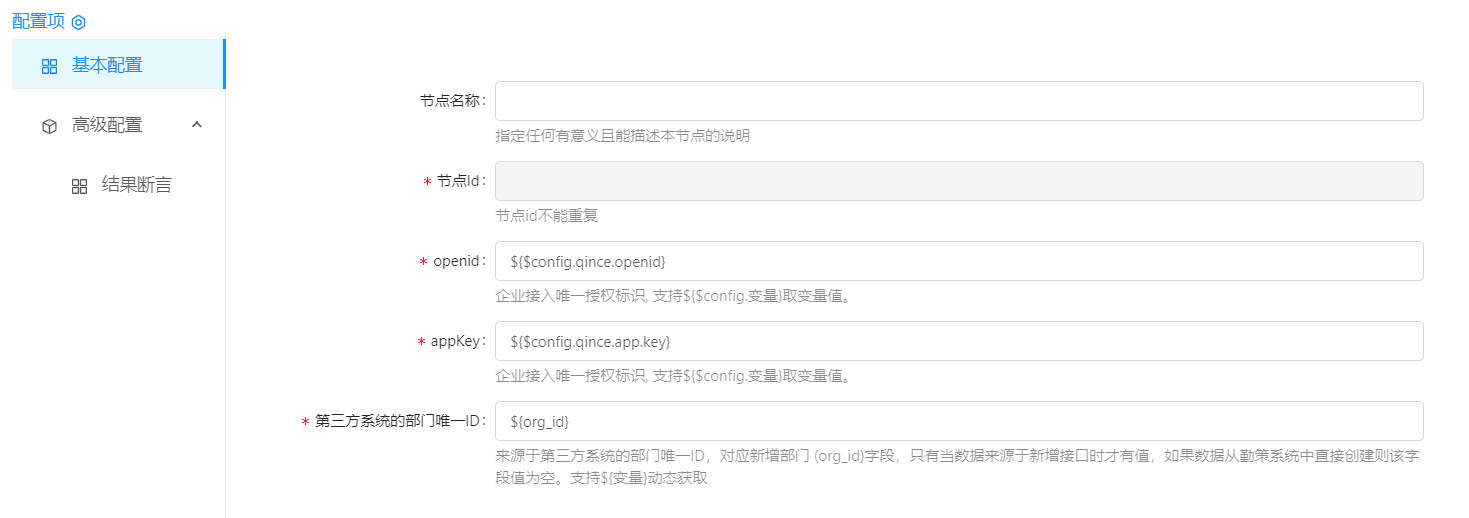Click the 节点id不能重复 hint text
Viewport: 1469px width, 518px height.
coord(546,216)
